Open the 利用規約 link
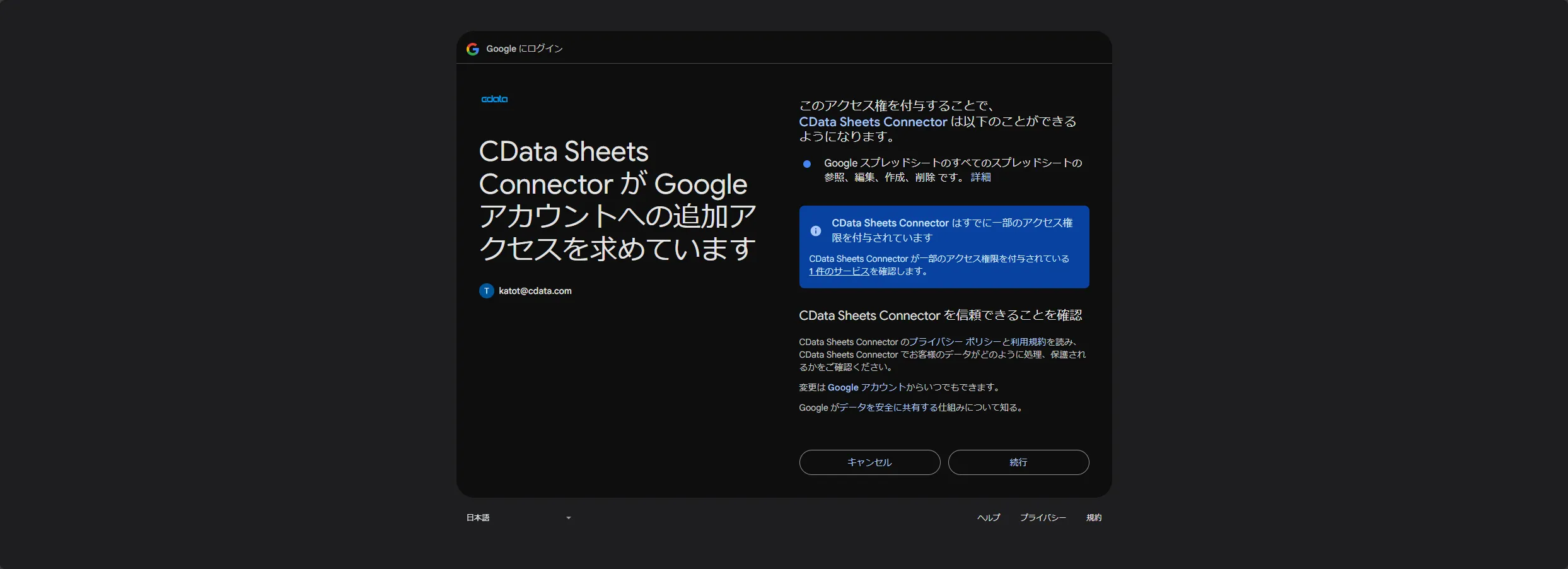Viewport: 1568px width, 569px height. [1028, 342]
